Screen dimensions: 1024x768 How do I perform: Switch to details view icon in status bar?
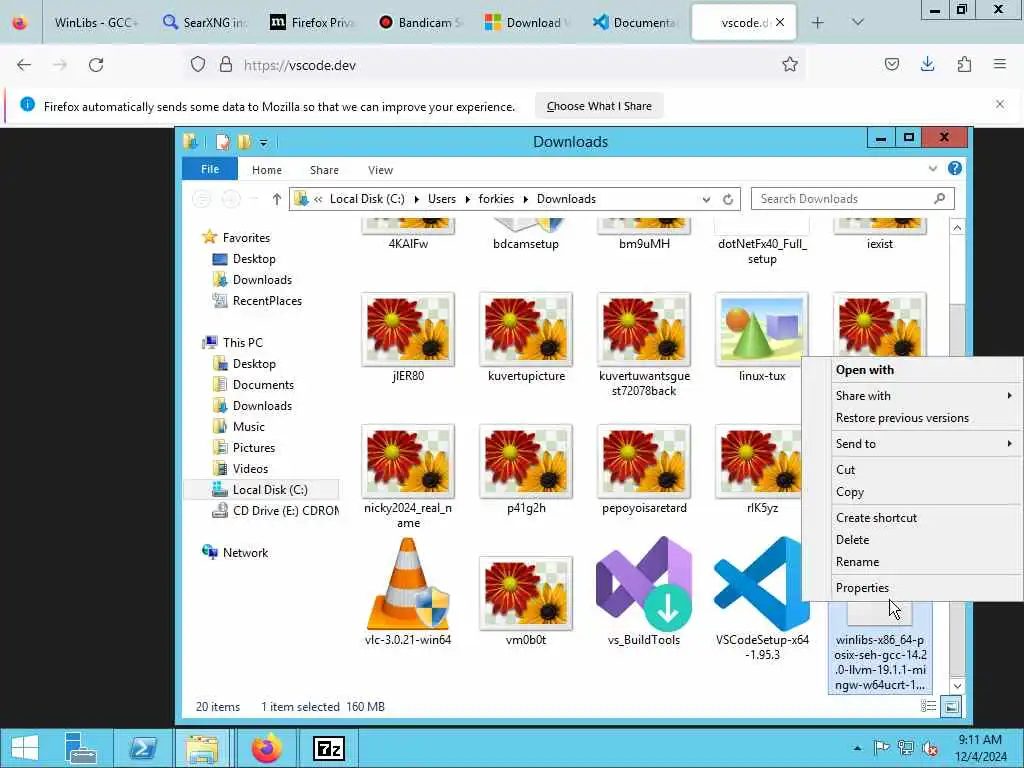pyautogui.click(x=928, y=706)
